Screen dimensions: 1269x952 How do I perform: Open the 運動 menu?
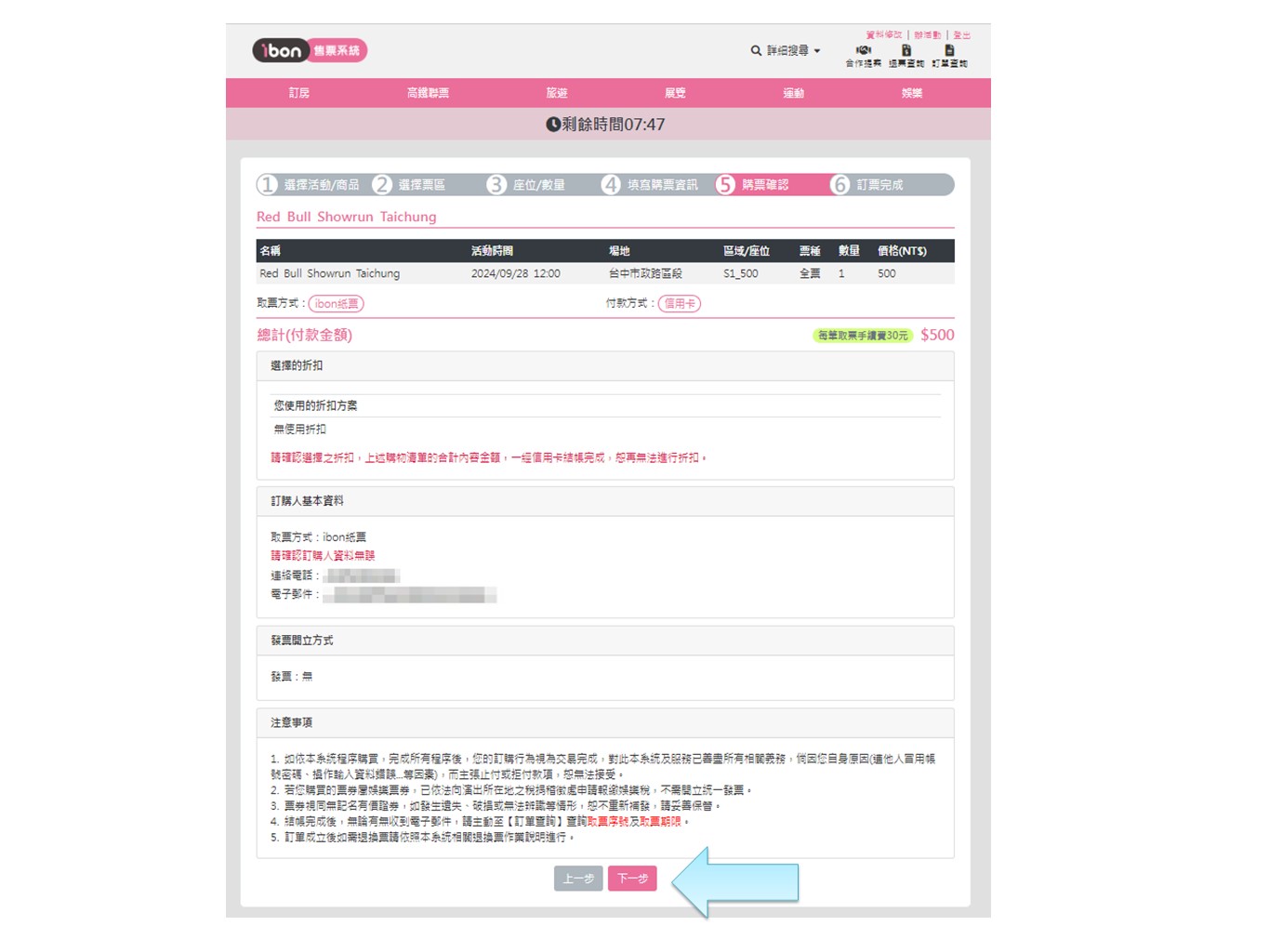click(x=793, y=93)
